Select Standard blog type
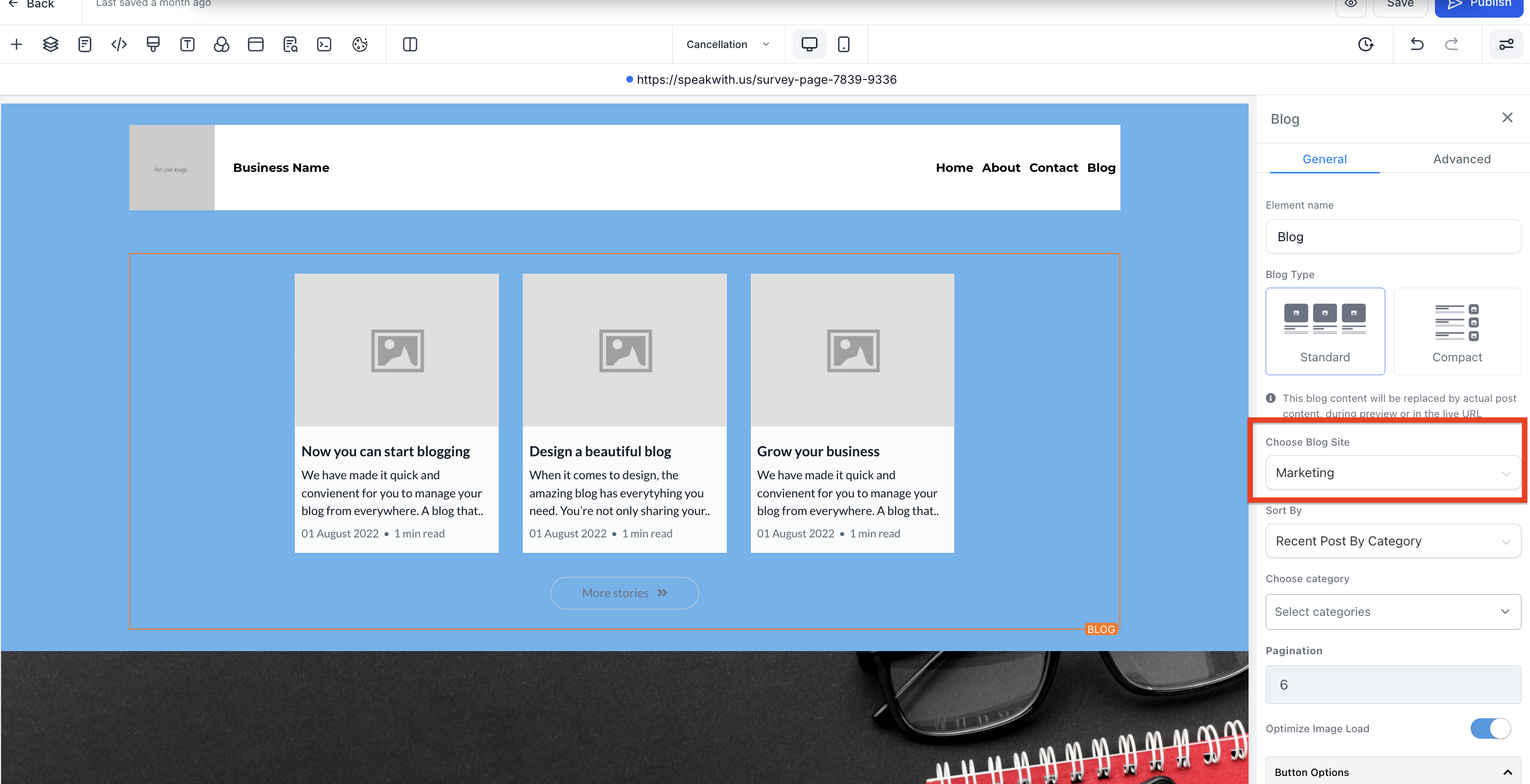Viewport: 1530px width, 784px height. 1324,331
